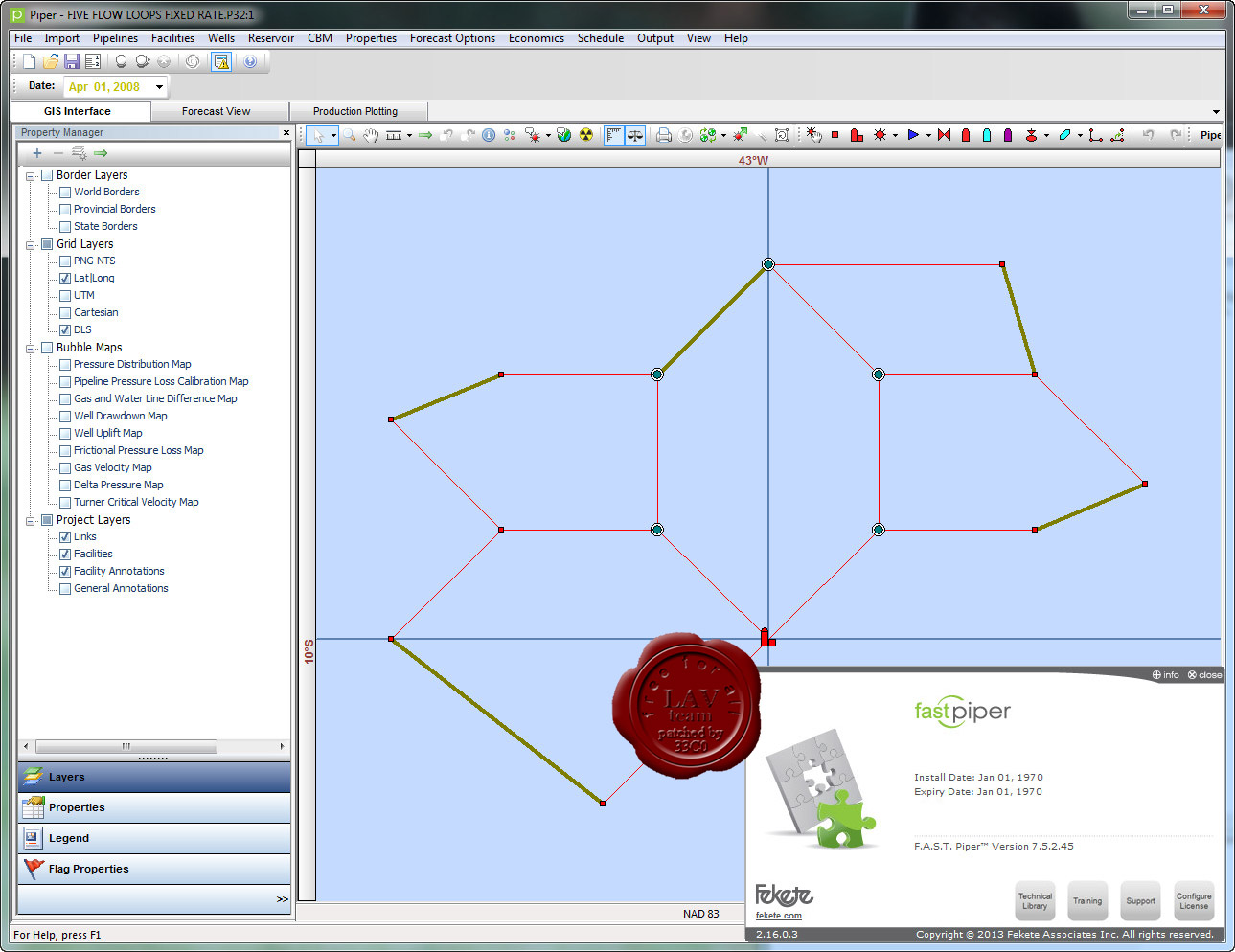Click the Configure License button
The image size is (1235, 952).
click(1194, 901)
